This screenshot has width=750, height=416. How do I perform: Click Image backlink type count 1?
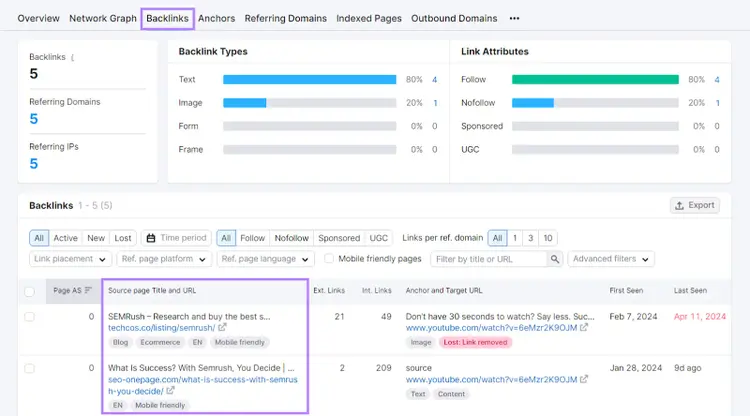435,103
